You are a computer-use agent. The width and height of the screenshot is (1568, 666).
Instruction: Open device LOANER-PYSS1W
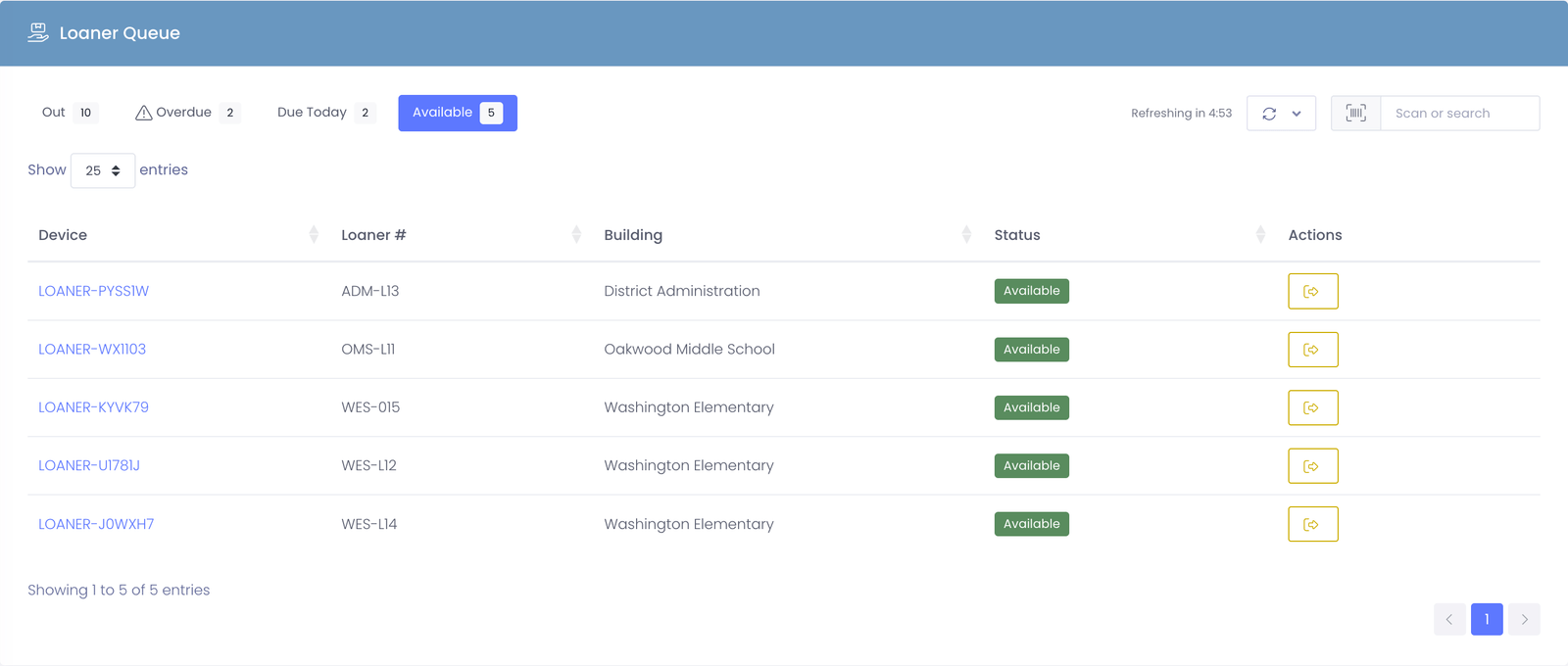tap(93, 291)
